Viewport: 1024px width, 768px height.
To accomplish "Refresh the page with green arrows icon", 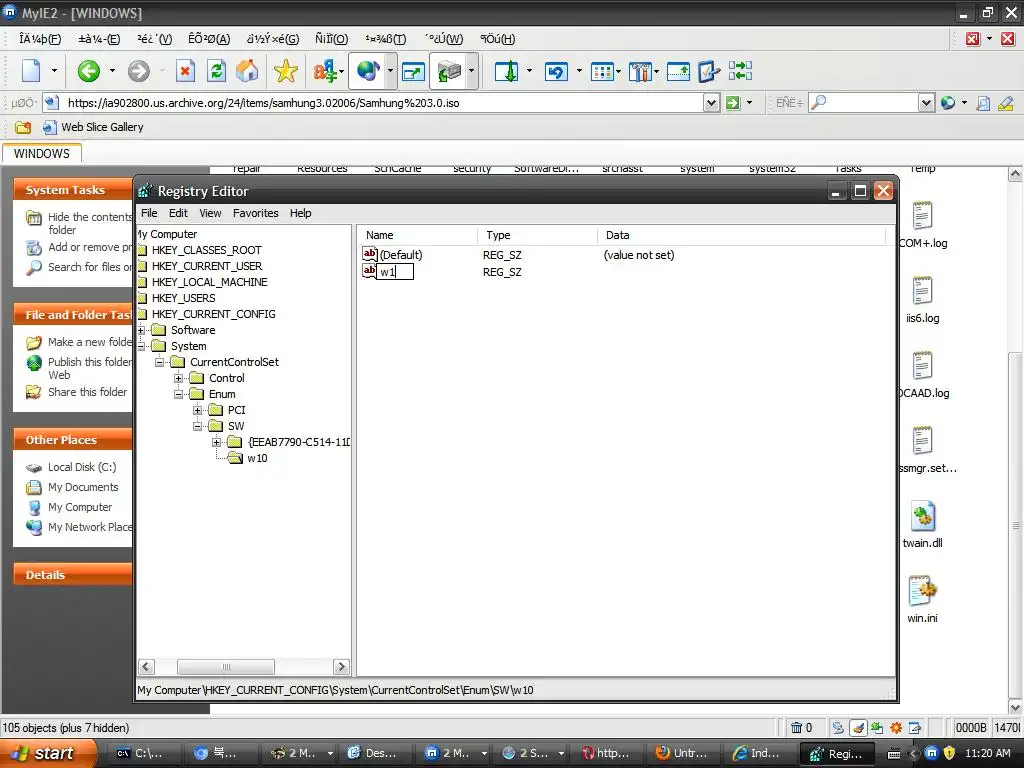I will click(217, 71).
